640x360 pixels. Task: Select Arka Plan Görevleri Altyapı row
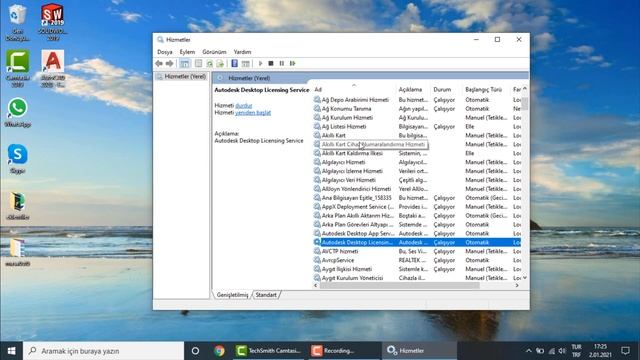point(416,224)
